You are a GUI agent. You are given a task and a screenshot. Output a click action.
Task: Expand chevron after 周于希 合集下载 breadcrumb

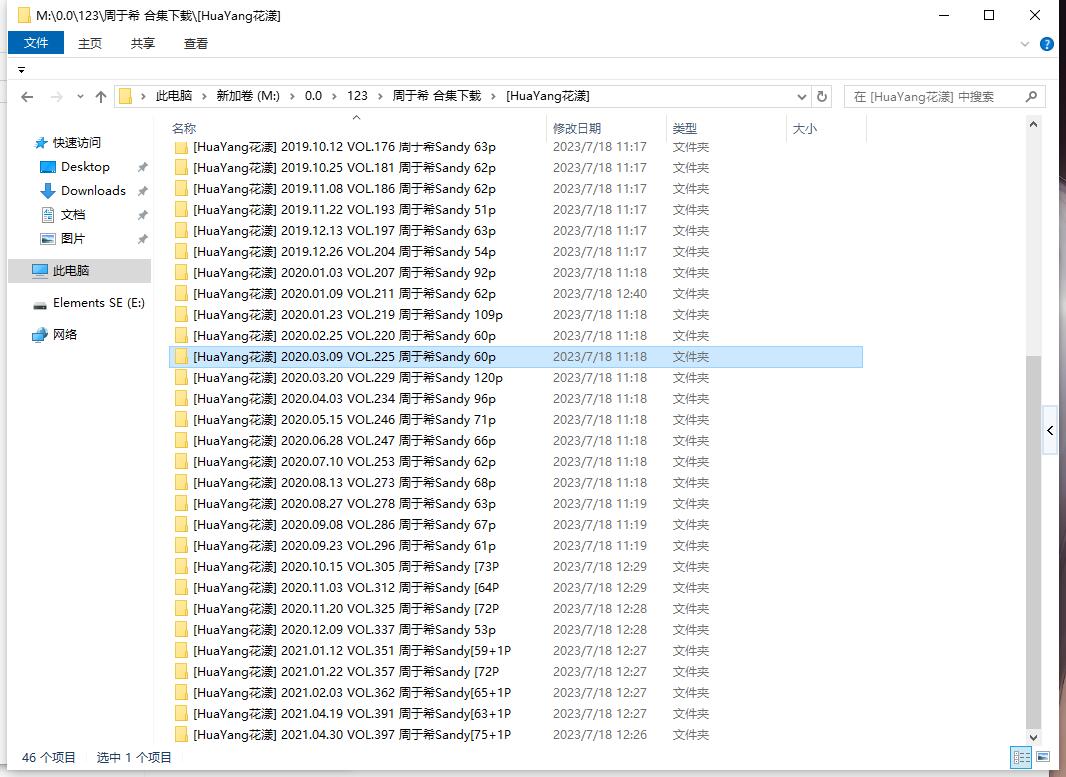[x=494, y=97]
